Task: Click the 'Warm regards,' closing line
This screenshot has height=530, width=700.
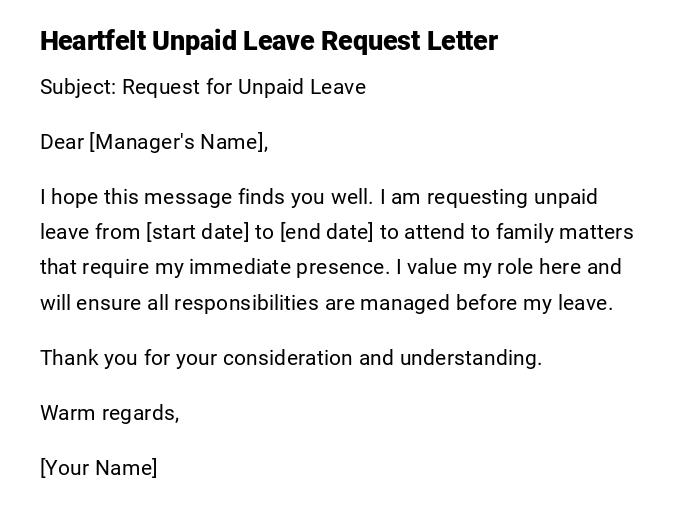Action: pyautogui.click(x=109, y=413)
